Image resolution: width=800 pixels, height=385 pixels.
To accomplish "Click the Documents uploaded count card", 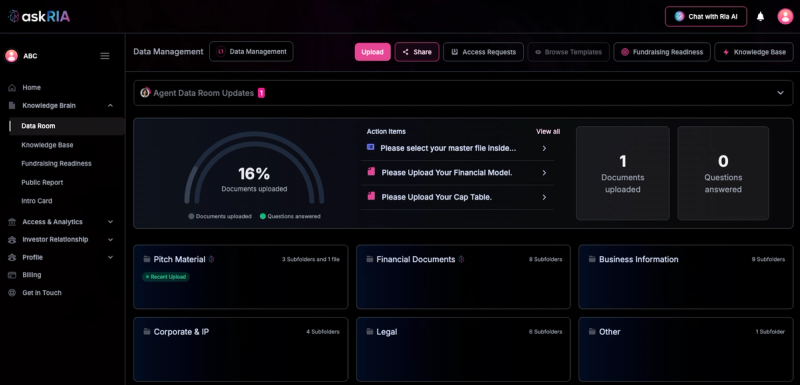I will (x=622, y=173).
